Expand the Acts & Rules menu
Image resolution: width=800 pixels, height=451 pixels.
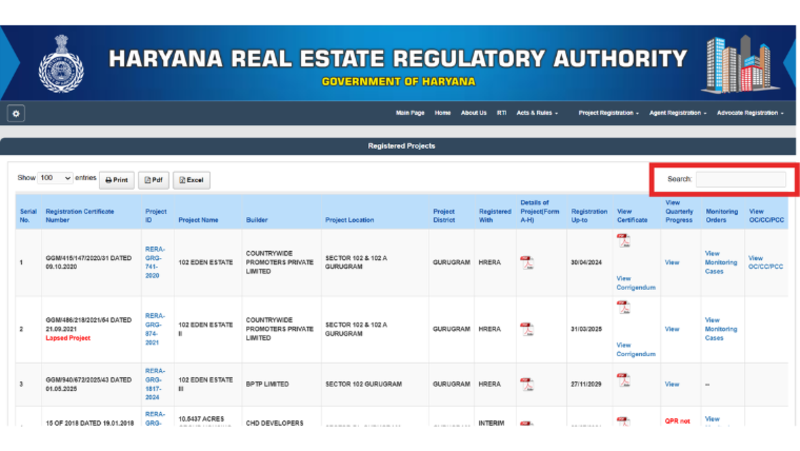point(537,113)
